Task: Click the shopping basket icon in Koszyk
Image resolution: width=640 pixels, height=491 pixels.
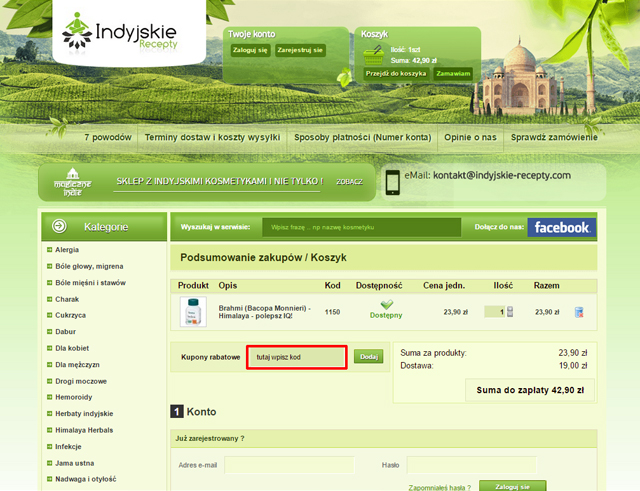Action: click(373, 55)
